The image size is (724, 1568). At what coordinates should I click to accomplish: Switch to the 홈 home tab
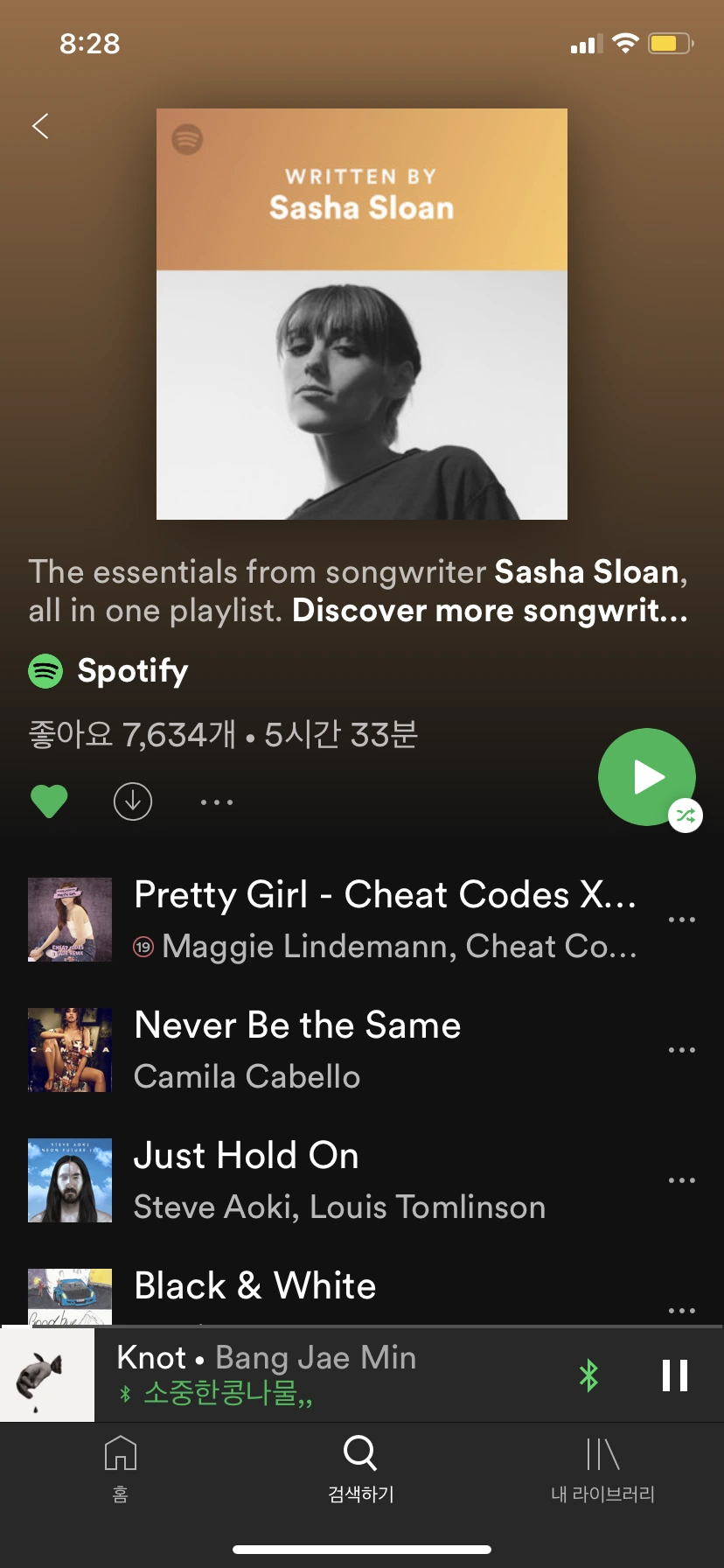(121, 1469)
